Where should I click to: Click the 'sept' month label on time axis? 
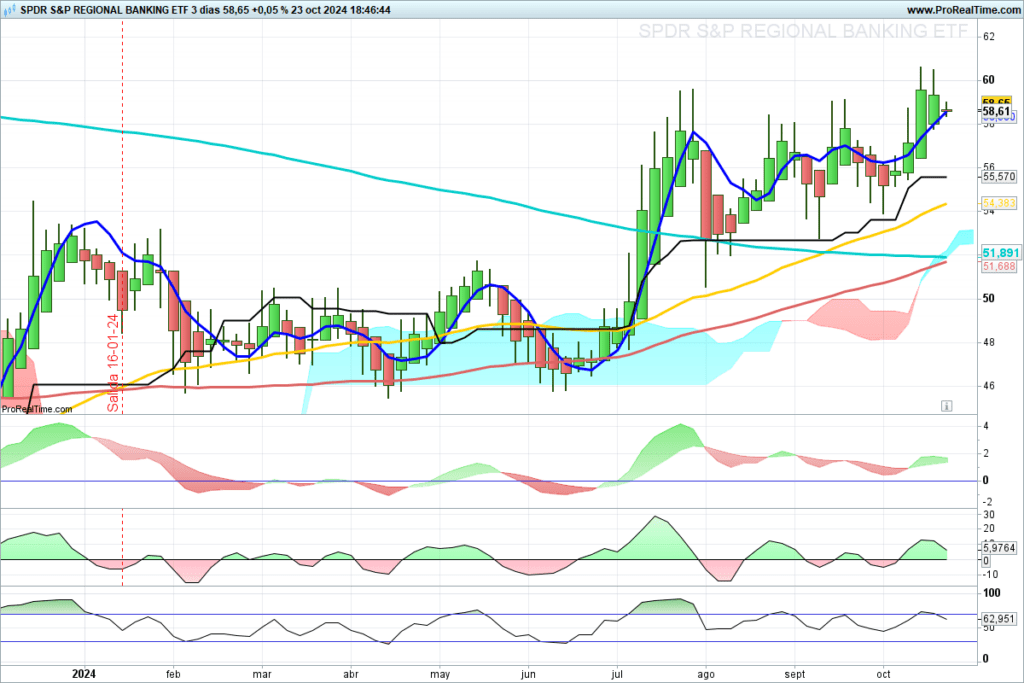795,674
